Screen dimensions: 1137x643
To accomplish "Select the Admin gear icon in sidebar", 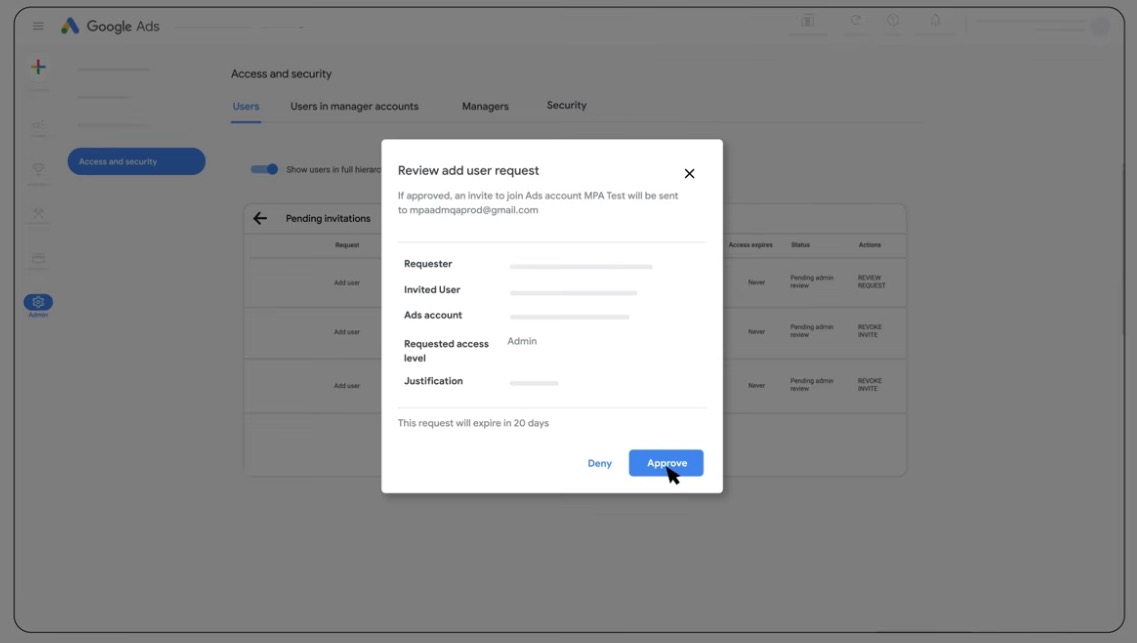I will point(37,302).
